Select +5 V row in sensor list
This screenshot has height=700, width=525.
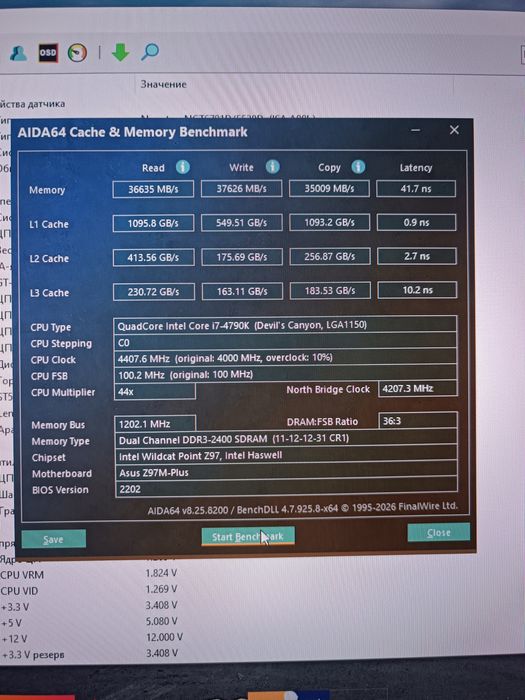(89, 622)
